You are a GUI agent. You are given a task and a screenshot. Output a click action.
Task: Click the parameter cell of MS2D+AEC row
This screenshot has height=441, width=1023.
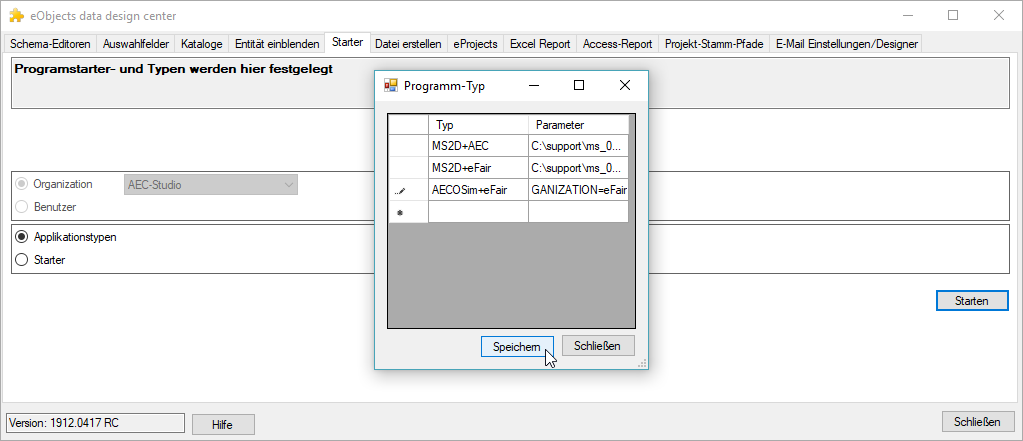tap(578, 145)
